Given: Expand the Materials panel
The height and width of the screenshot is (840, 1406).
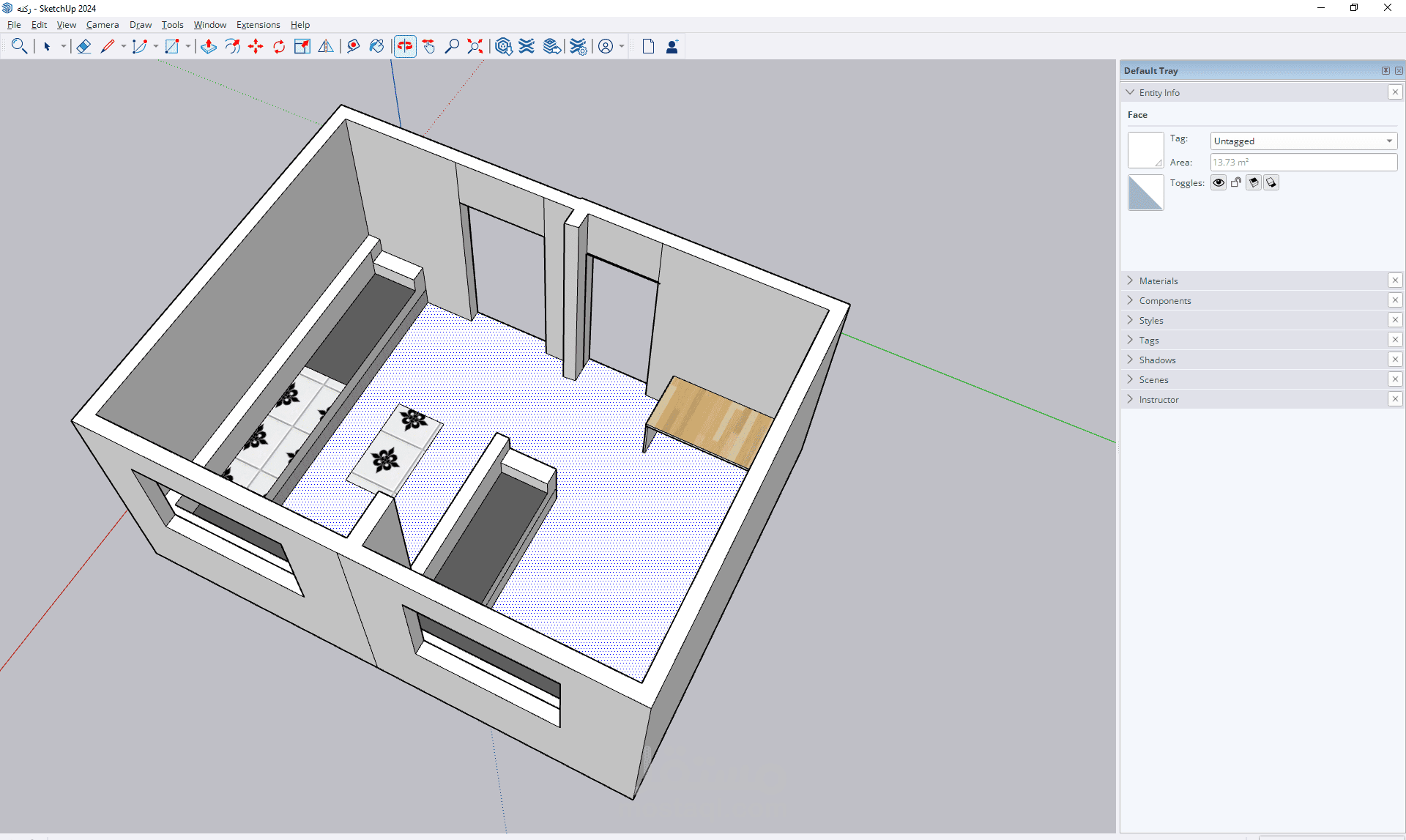Looking at the screenshot, I should [x=1158, y=281].
